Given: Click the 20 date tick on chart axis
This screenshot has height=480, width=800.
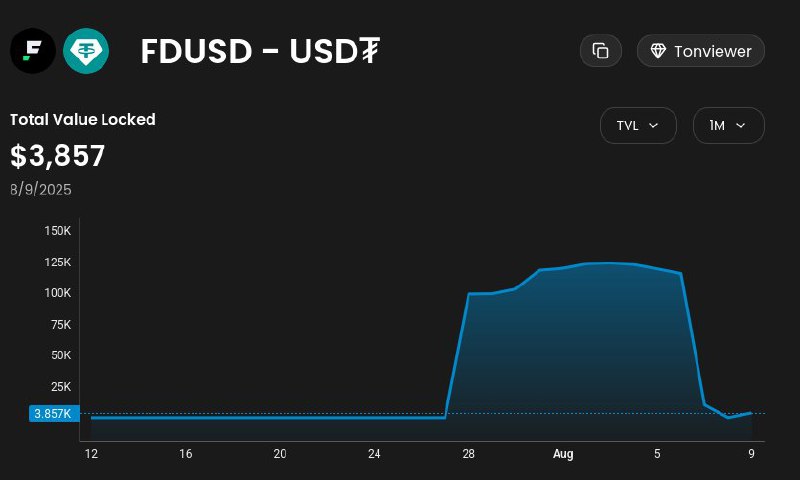Looking at the screenshot, I should point(280,454).
